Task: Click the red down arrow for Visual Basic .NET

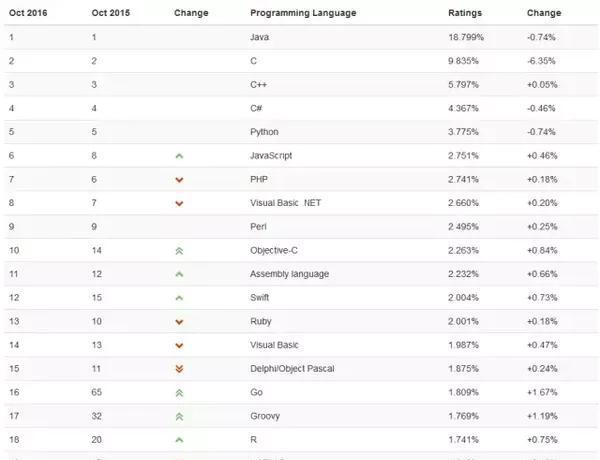Action: tap(179, 203)
